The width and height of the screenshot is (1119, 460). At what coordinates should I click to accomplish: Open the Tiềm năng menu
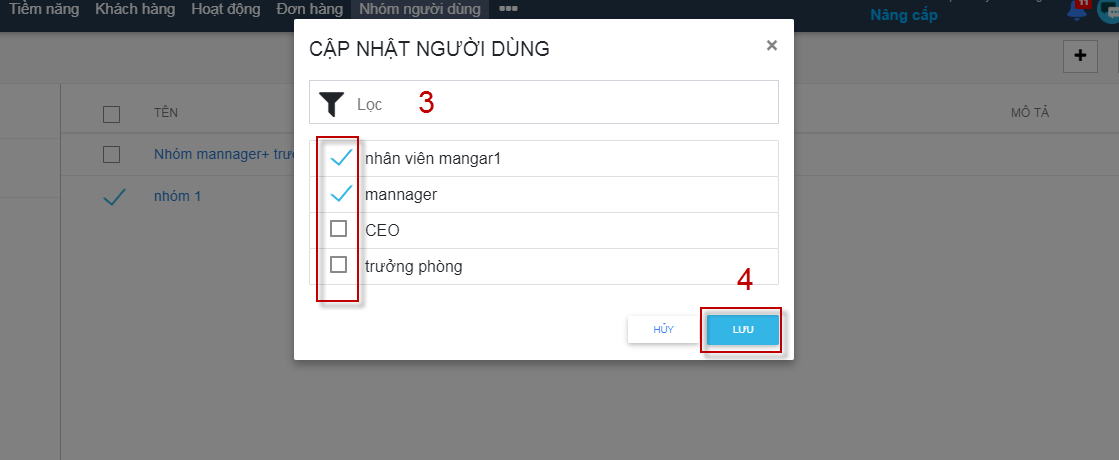pos(44,10)
